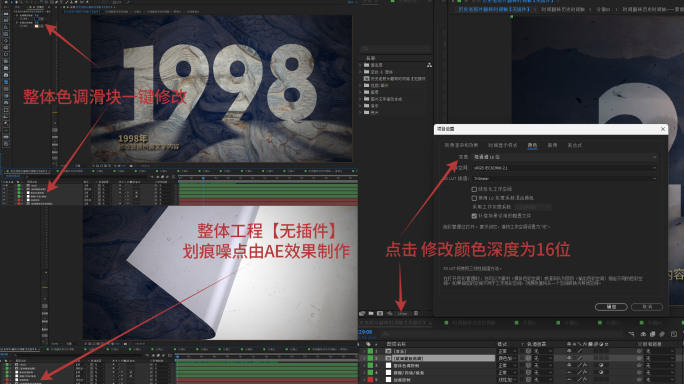Click the track matte icon of layer 3

pyautogui.click(x=529, y=366)
